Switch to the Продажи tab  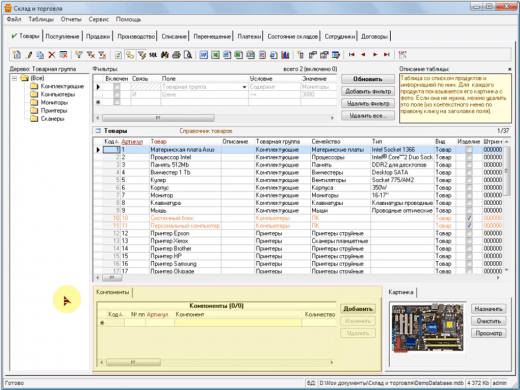click(x=98, y=36)
